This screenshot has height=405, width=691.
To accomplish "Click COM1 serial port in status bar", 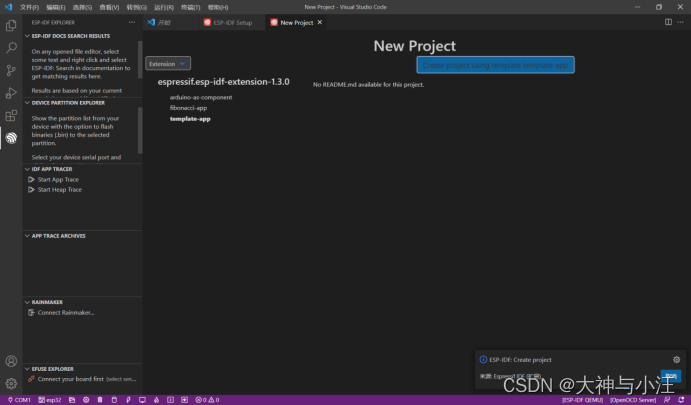I will pos(19,400).
